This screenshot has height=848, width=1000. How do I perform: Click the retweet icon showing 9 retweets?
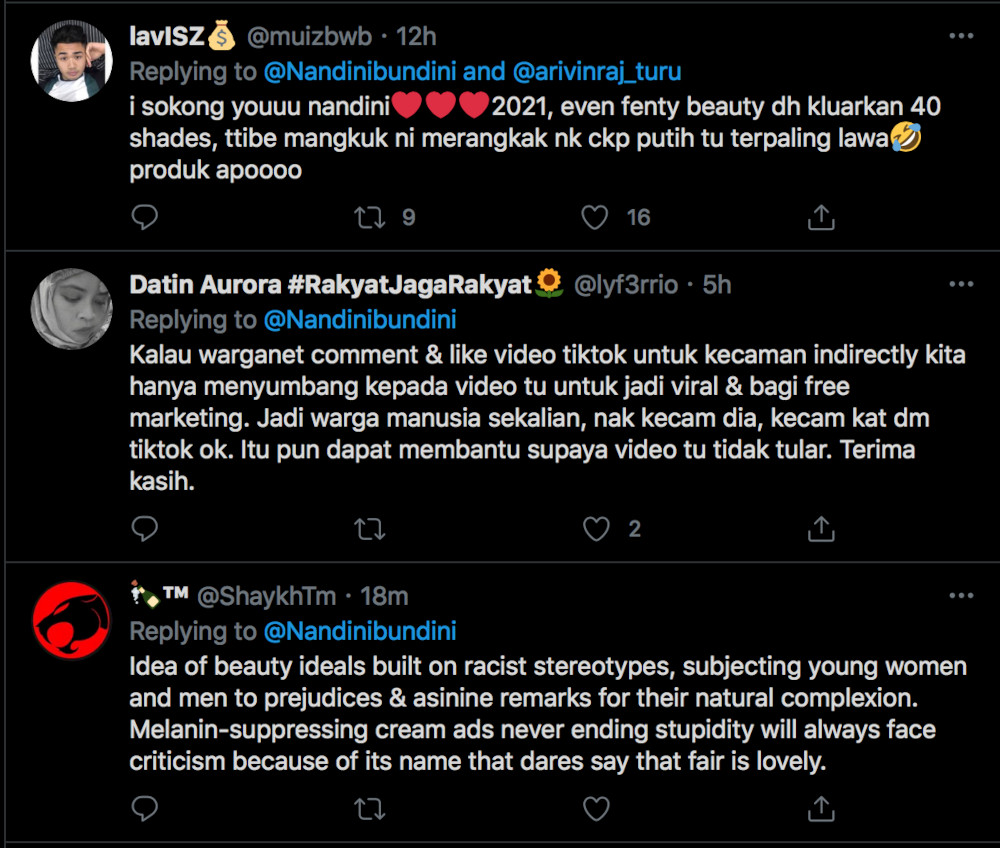click(x=371, y=216)
